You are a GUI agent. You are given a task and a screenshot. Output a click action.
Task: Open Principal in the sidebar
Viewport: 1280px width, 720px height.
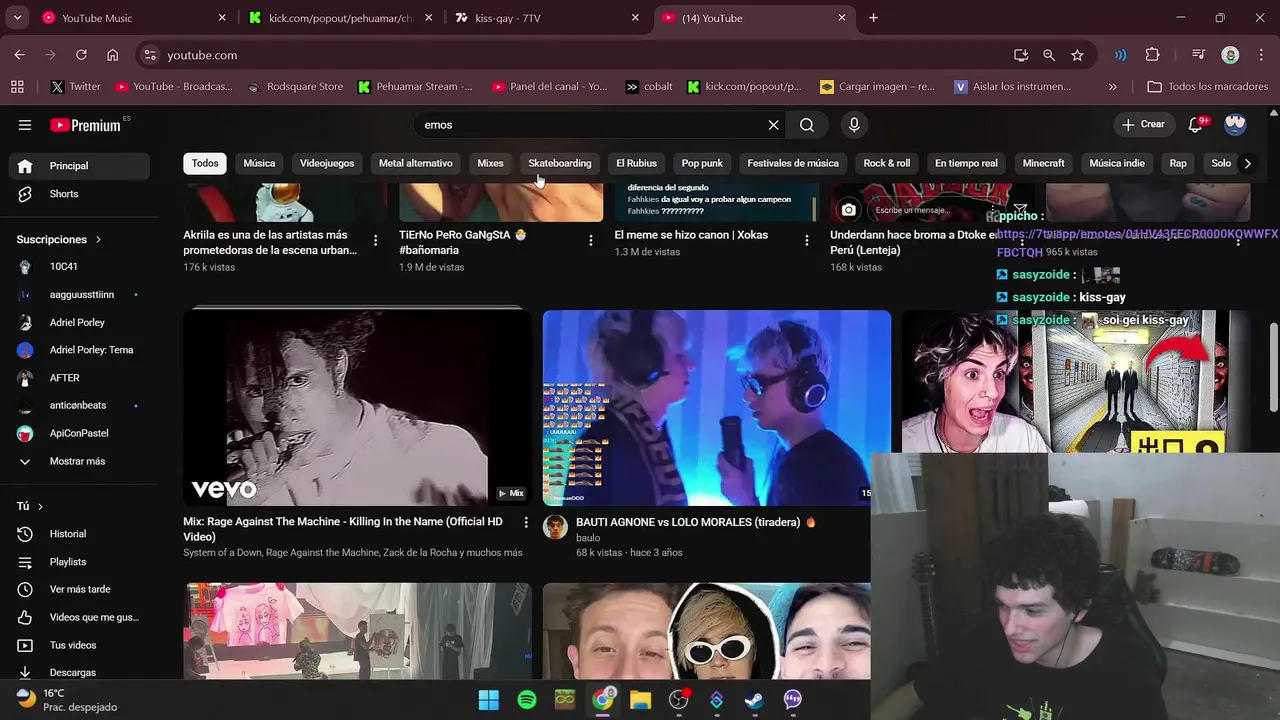click(80, 166)
